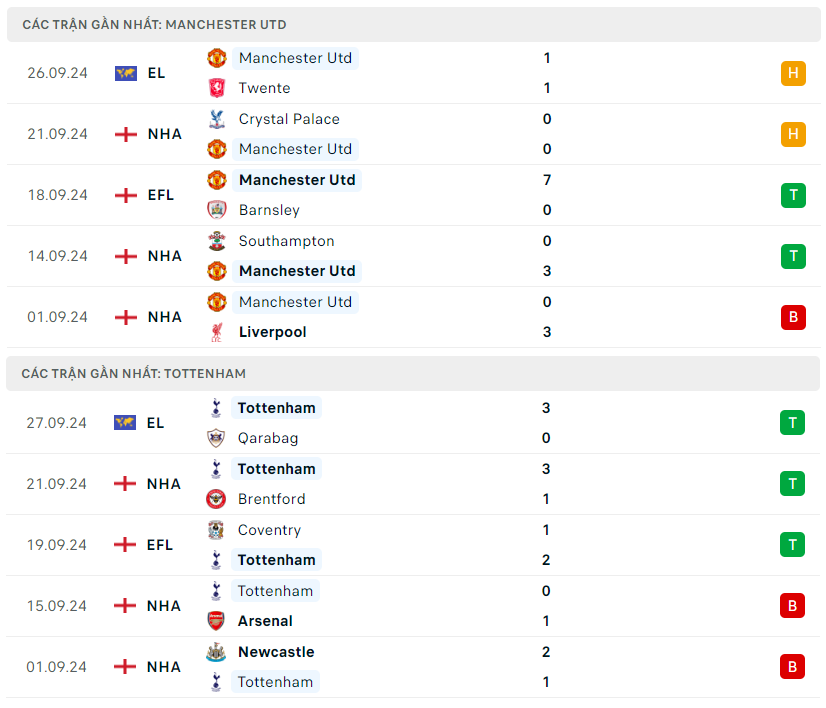Screen dimensions: 826x708
Task: Click red B badge for Arsenal match
Action: pos(792,606)
